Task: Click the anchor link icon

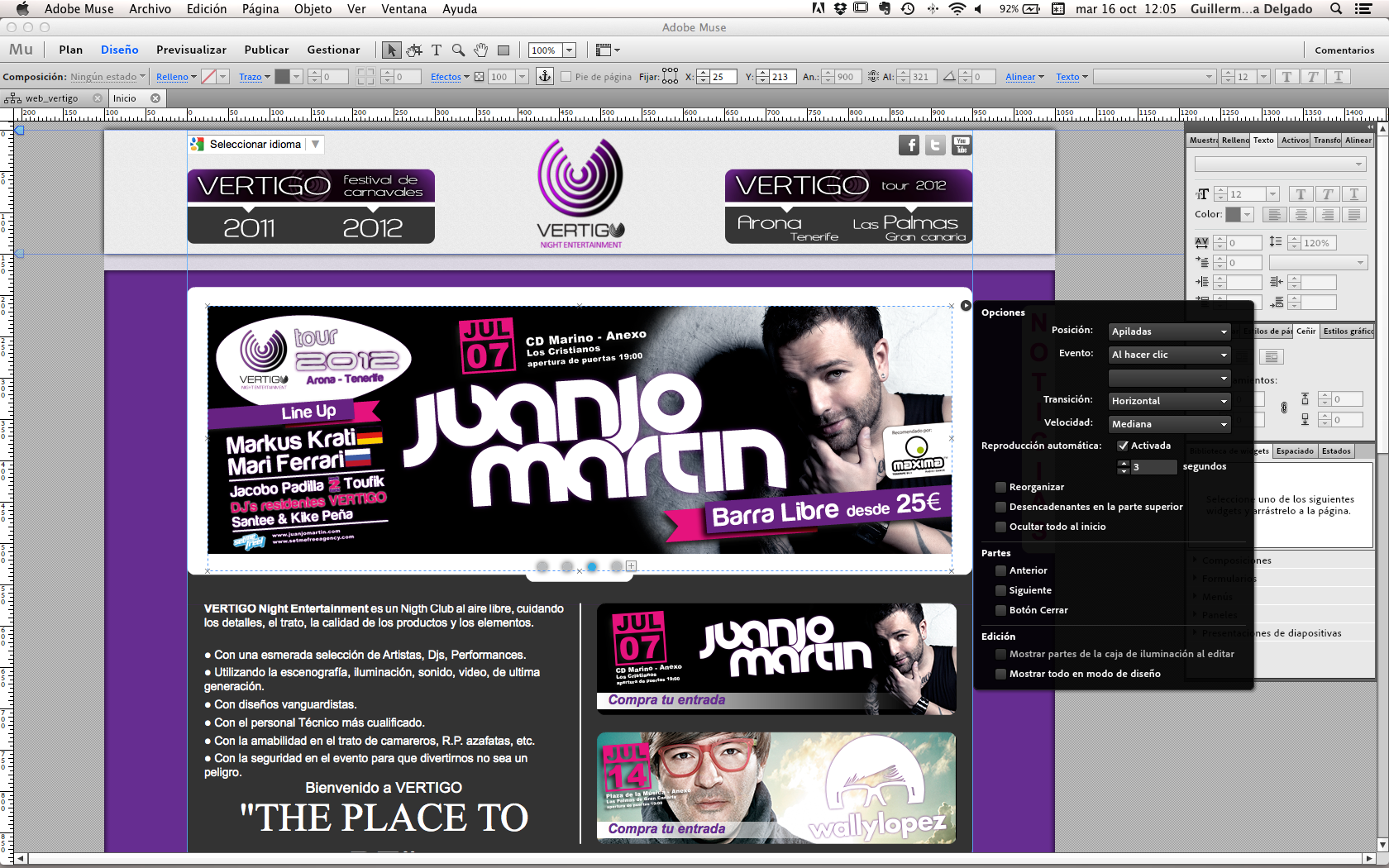Action: pos(545,77)
